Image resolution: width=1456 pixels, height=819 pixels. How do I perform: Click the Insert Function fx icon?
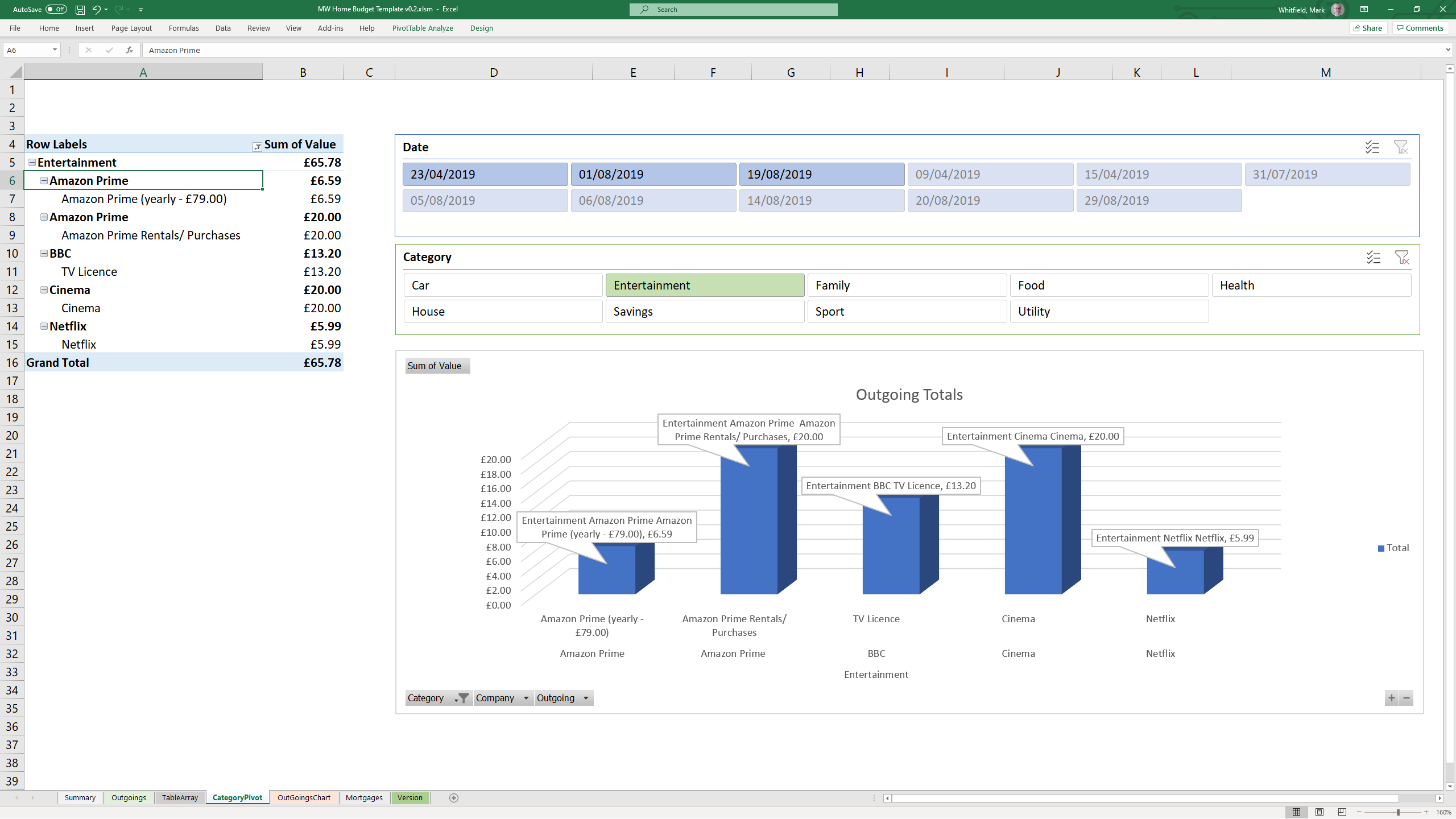[x=130, y=50]
